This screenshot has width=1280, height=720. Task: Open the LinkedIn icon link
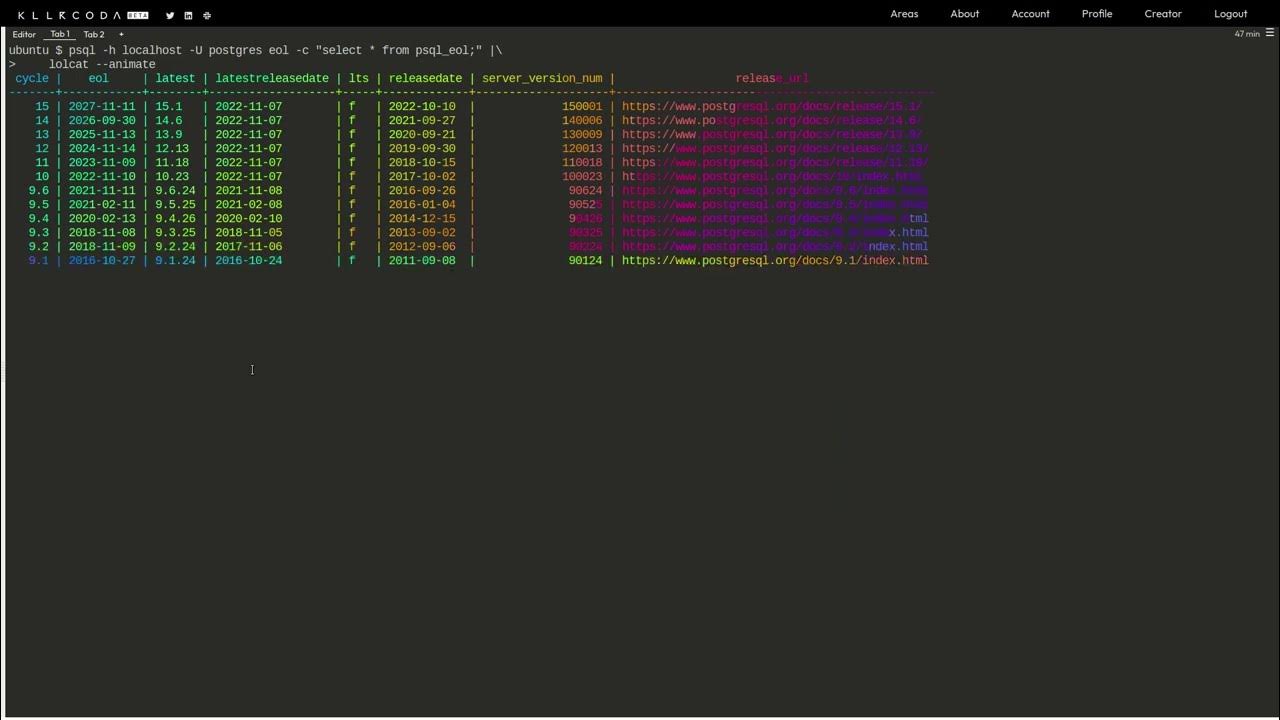pyautogui.click(x=188, y=15)
